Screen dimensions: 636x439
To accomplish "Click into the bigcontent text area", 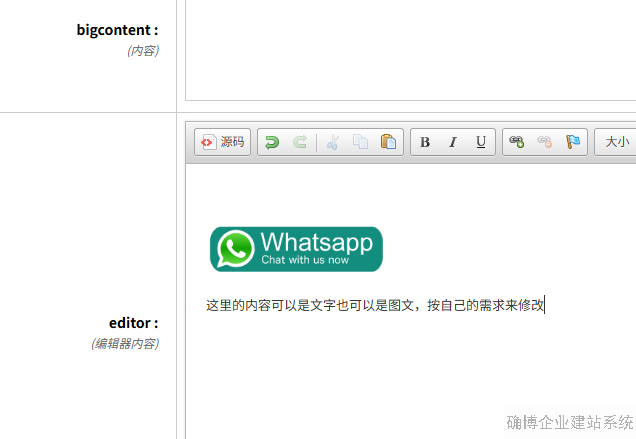I will [410, 50].
